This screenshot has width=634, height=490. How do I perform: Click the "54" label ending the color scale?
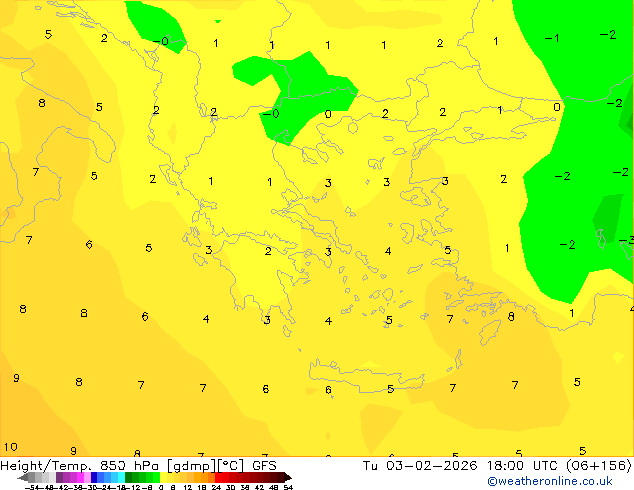288,487
